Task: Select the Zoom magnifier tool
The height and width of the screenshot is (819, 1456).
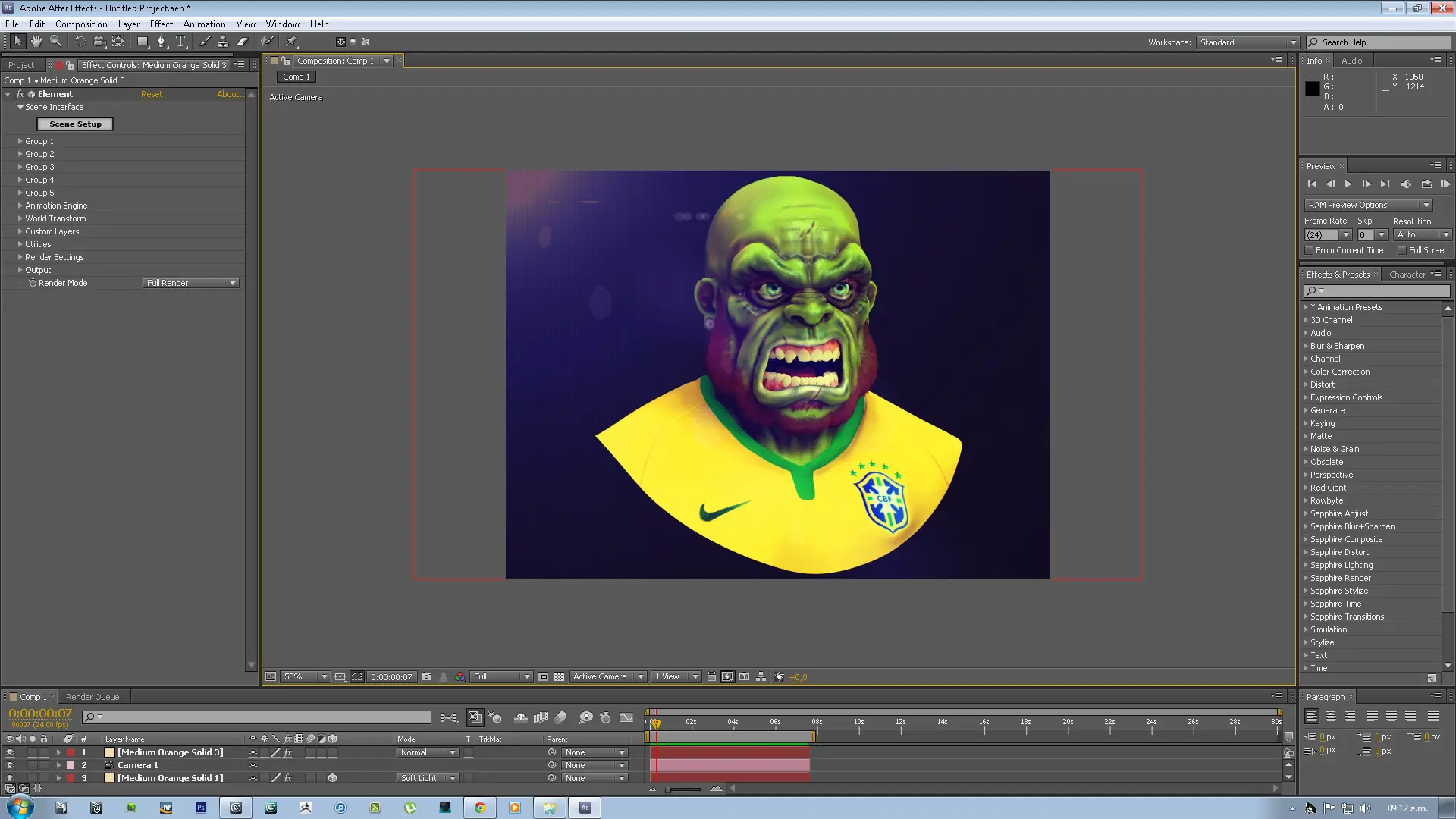Action: 56,42
